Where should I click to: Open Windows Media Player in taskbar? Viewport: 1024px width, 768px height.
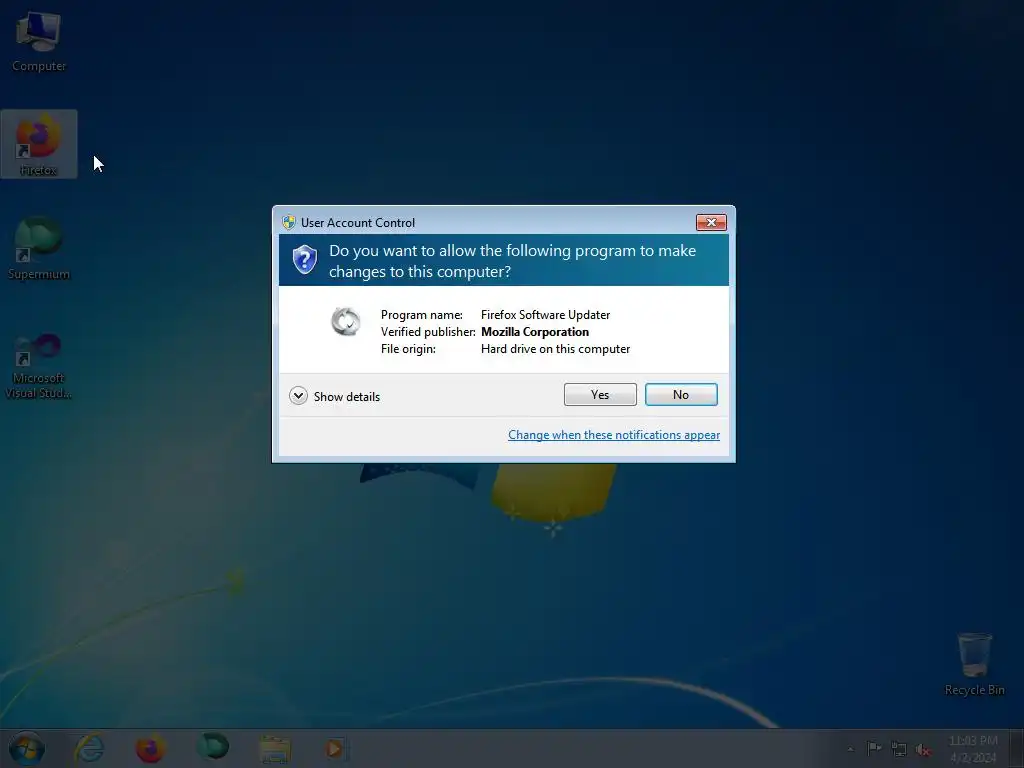[x=336, y=749]
